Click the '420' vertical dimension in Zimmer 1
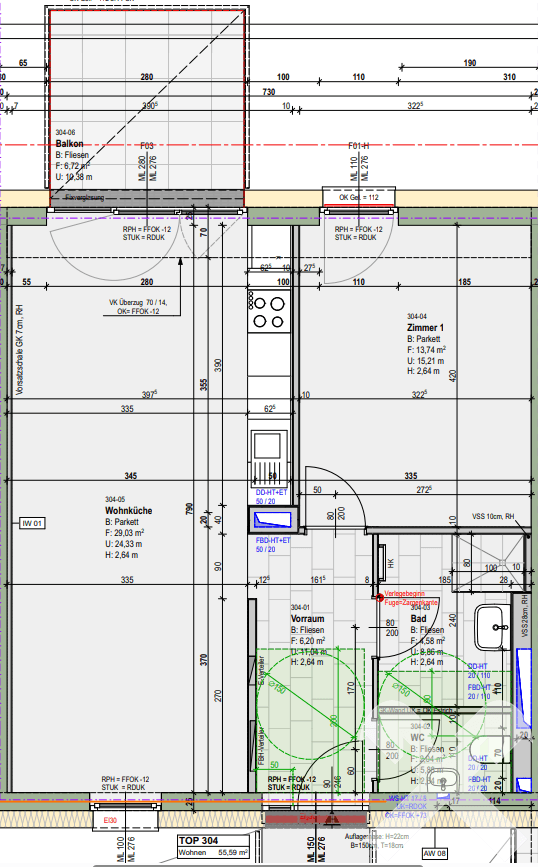The width and height of the screenshot is (538, 867). coord(453,377)
